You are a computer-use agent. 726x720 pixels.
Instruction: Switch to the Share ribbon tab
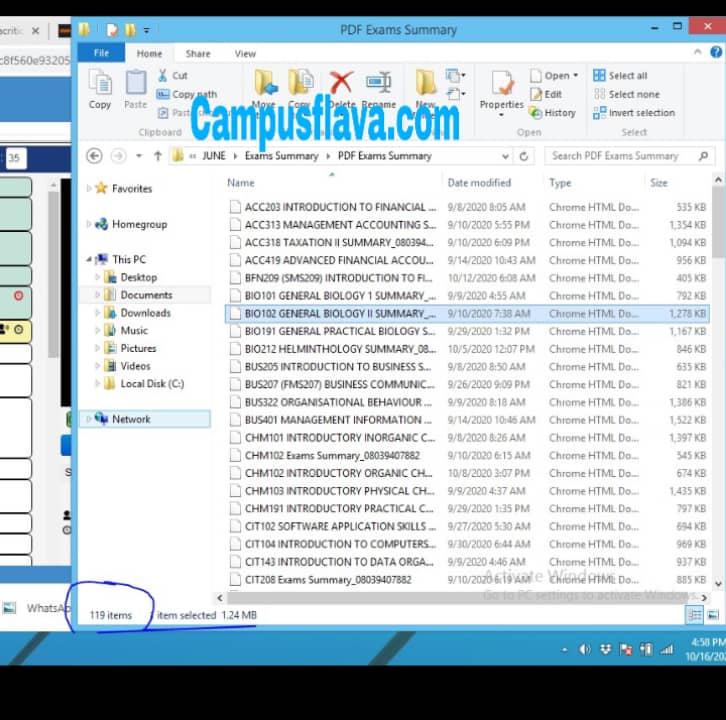pos(198,54)
